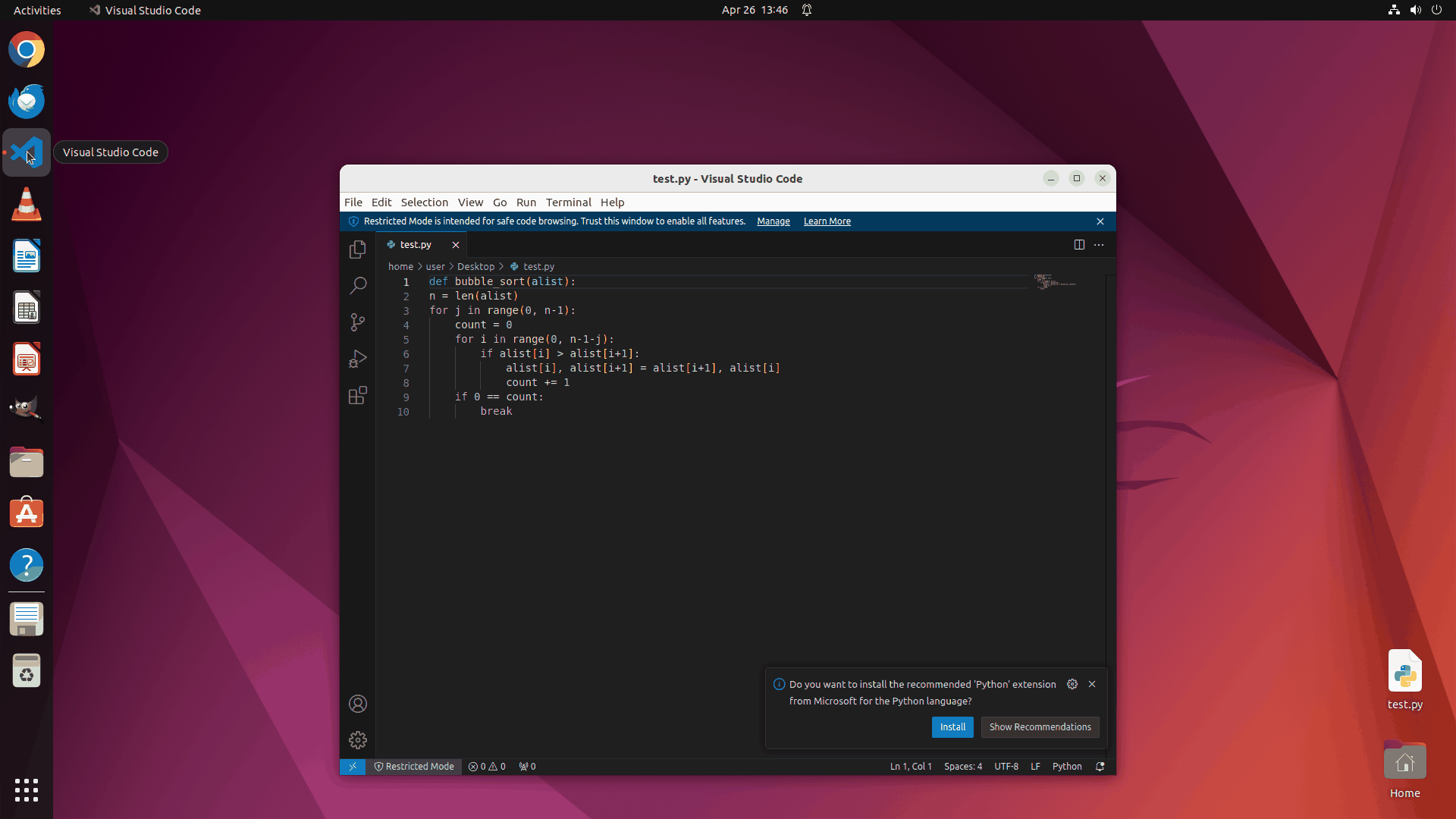Select the test.py editor tab
The image size is (1456, 819).
[416, 245]
